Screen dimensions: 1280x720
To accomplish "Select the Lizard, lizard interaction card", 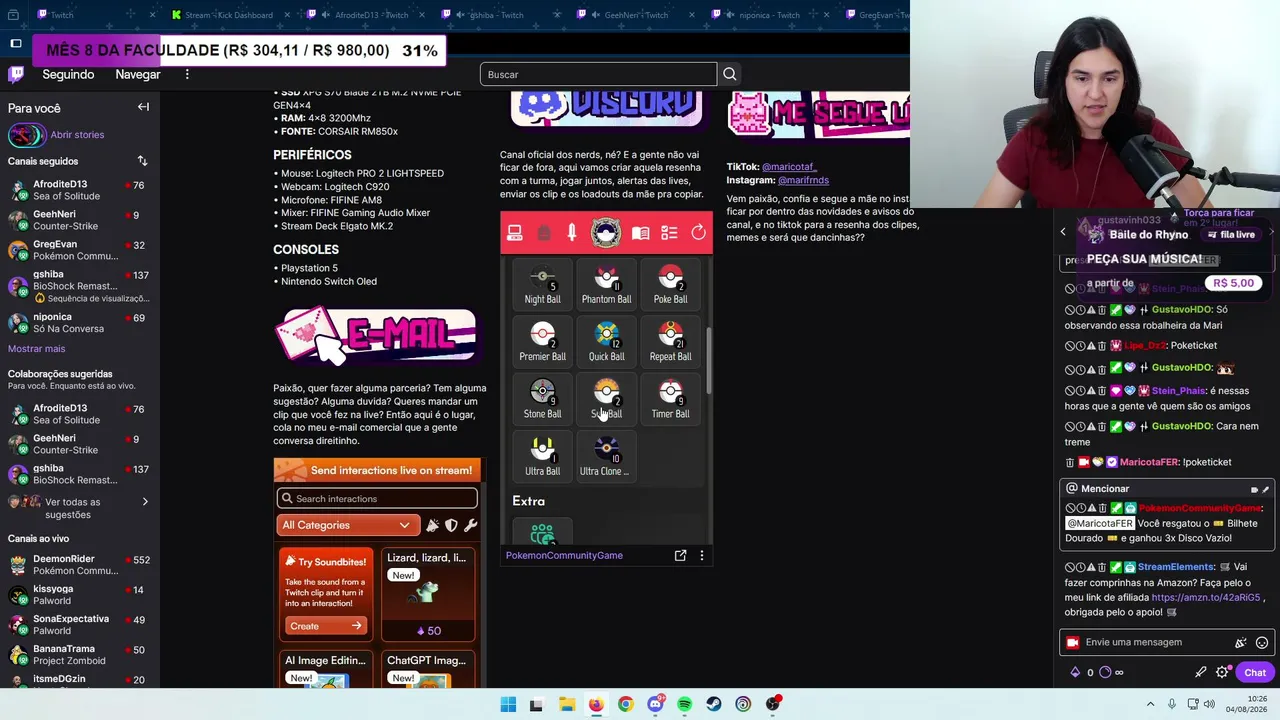I will click(428, 595).
